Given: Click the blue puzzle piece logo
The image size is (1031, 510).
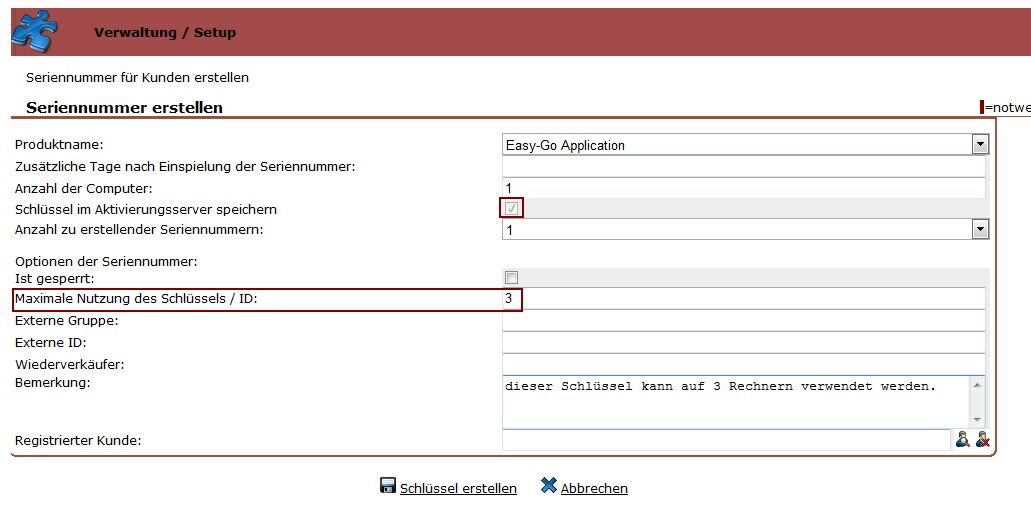Looking at the screenshot, I should [34, 31].
